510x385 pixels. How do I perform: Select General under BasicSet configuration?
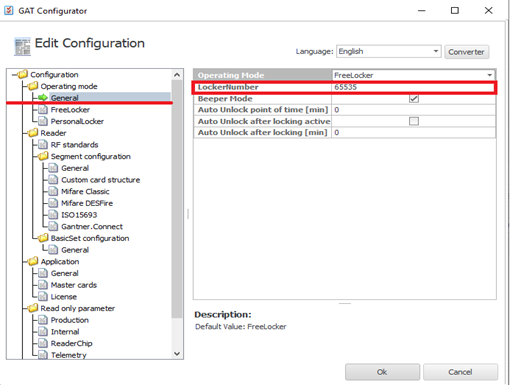75,250
